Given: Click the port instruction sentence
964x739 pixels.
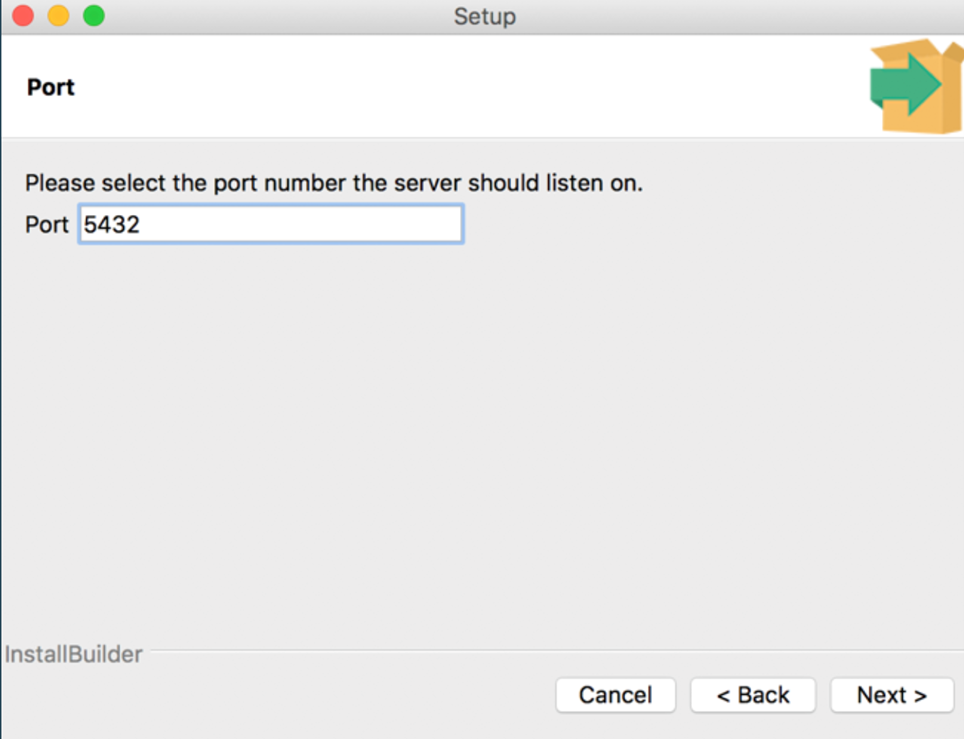Looking at the screenshot, I should 333,184.
